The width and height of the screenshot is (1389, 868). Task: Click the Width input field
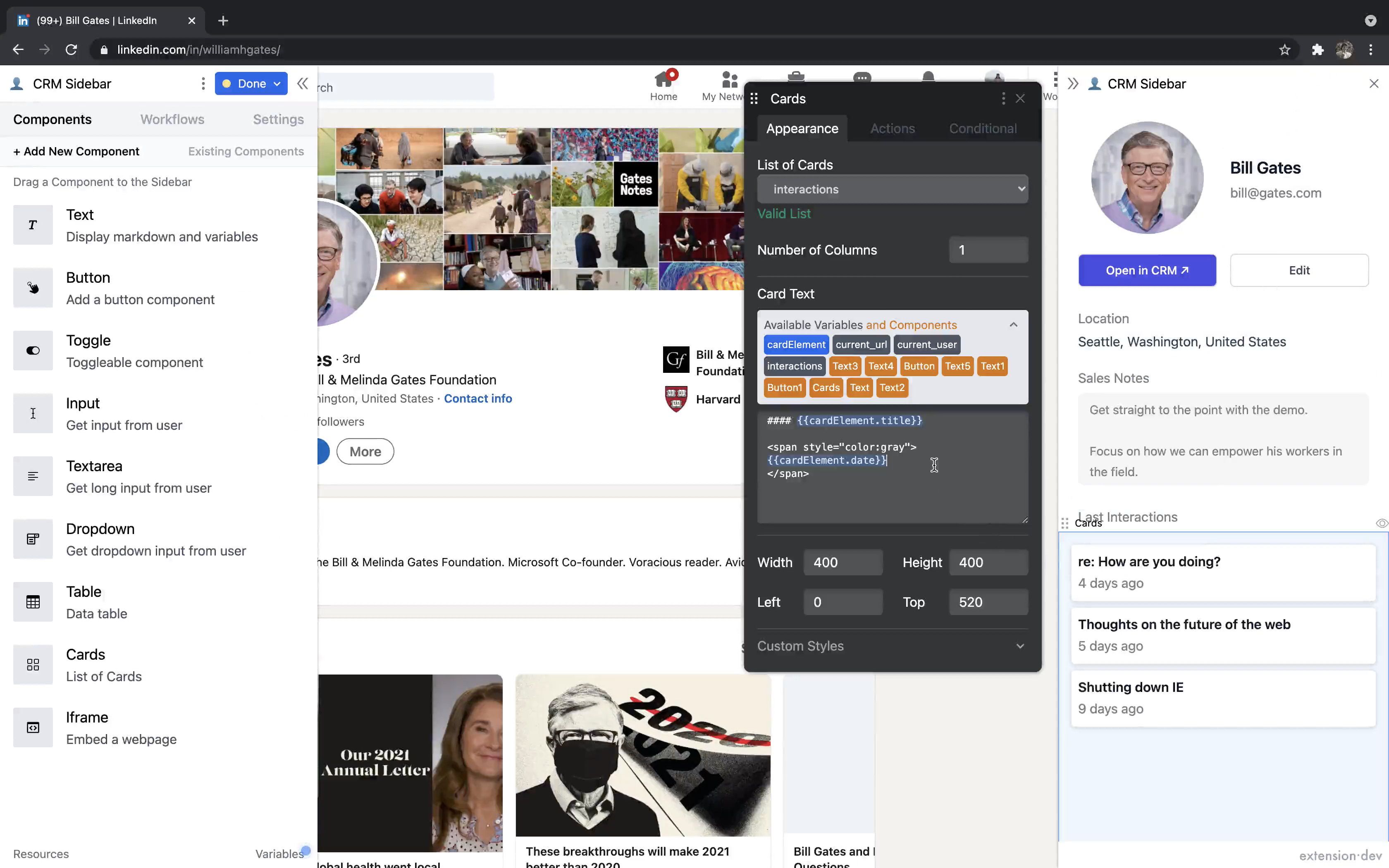coord(842,563)
